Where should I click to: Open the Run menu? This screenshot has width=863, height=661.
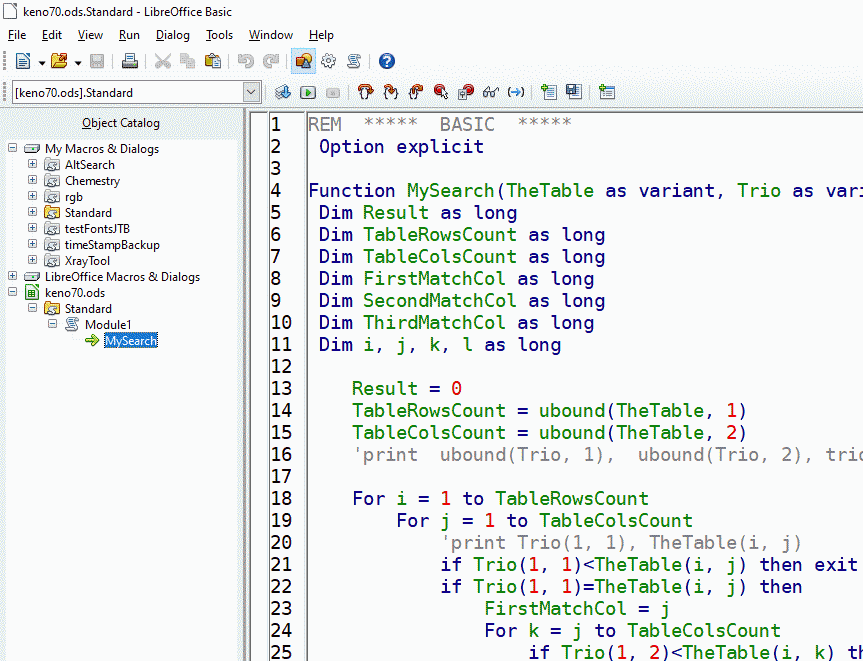129,35
